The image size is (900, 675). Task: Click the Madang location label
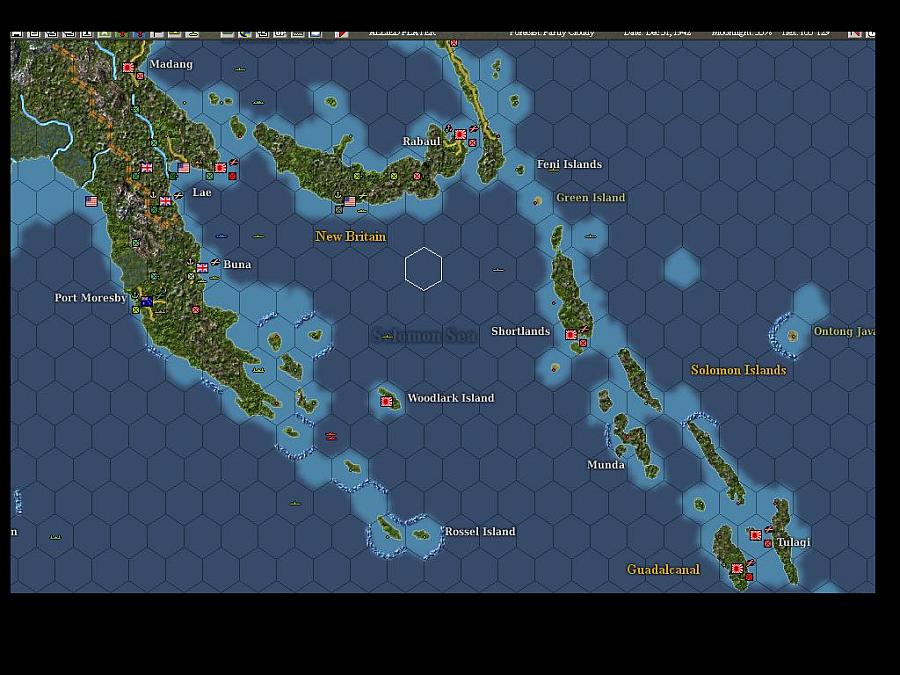tap(171, 64)
